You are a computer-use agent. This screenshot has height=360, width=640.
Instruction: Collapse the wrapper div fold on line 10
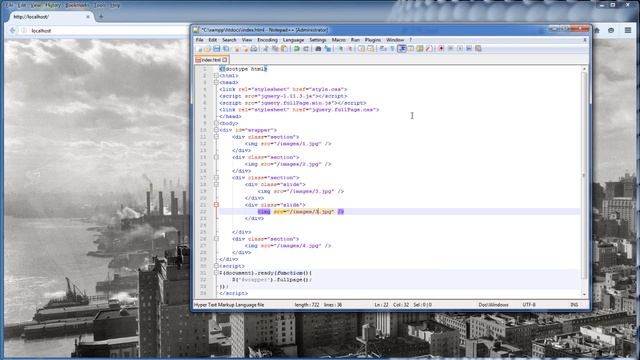point(216,130)
